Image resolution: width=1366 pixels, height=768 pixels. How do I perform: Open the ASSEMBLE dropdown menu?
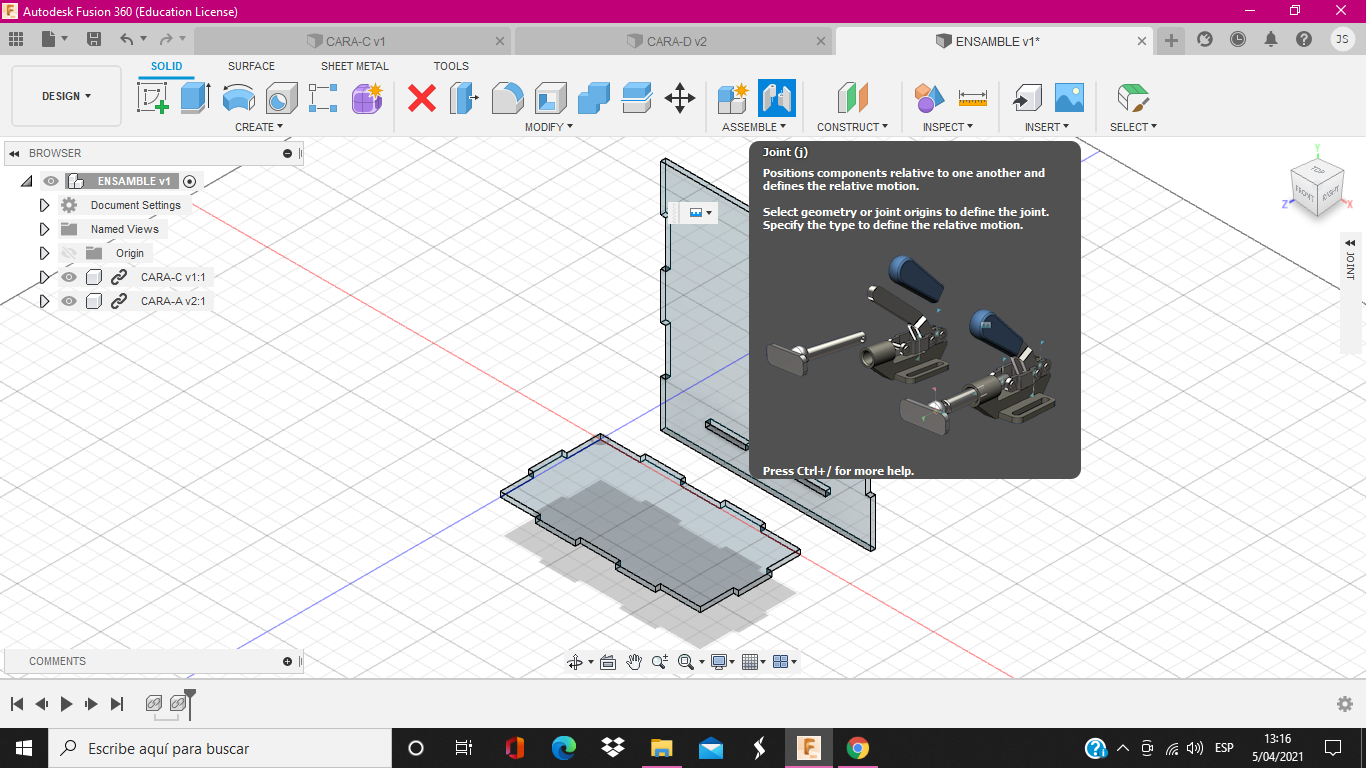tap(754, 127)
